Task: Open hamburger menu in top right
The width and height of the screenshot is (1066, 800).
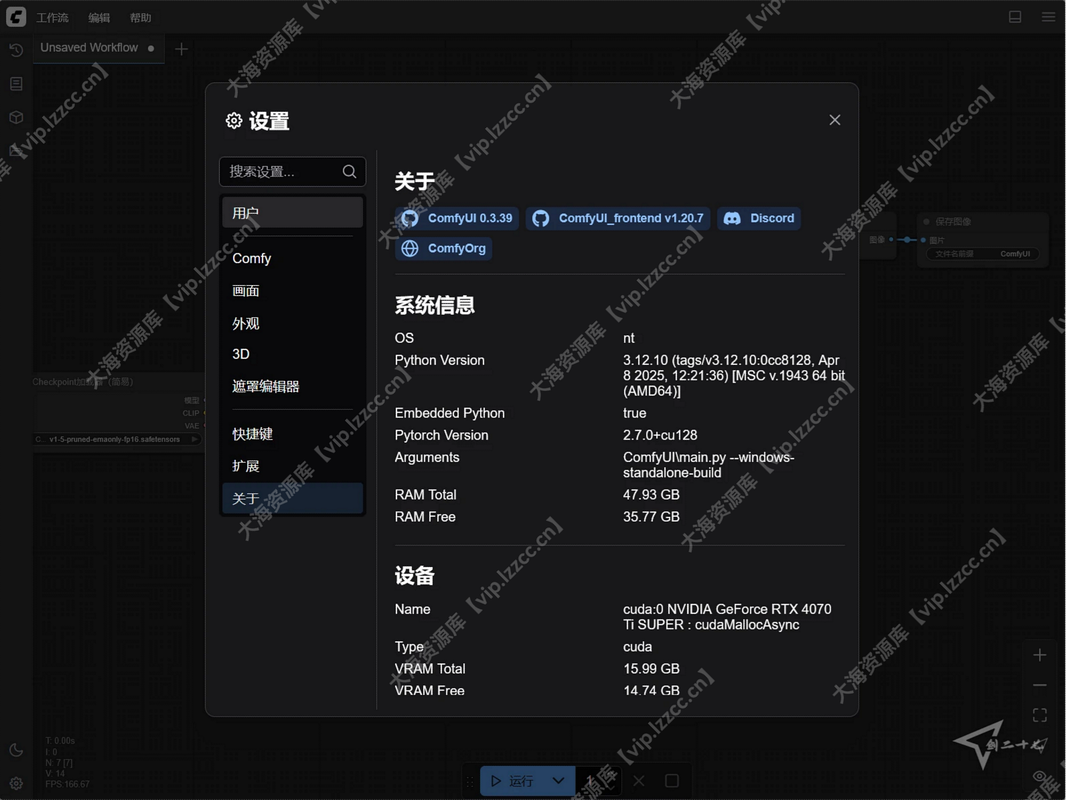Action: pos(1048,17)
